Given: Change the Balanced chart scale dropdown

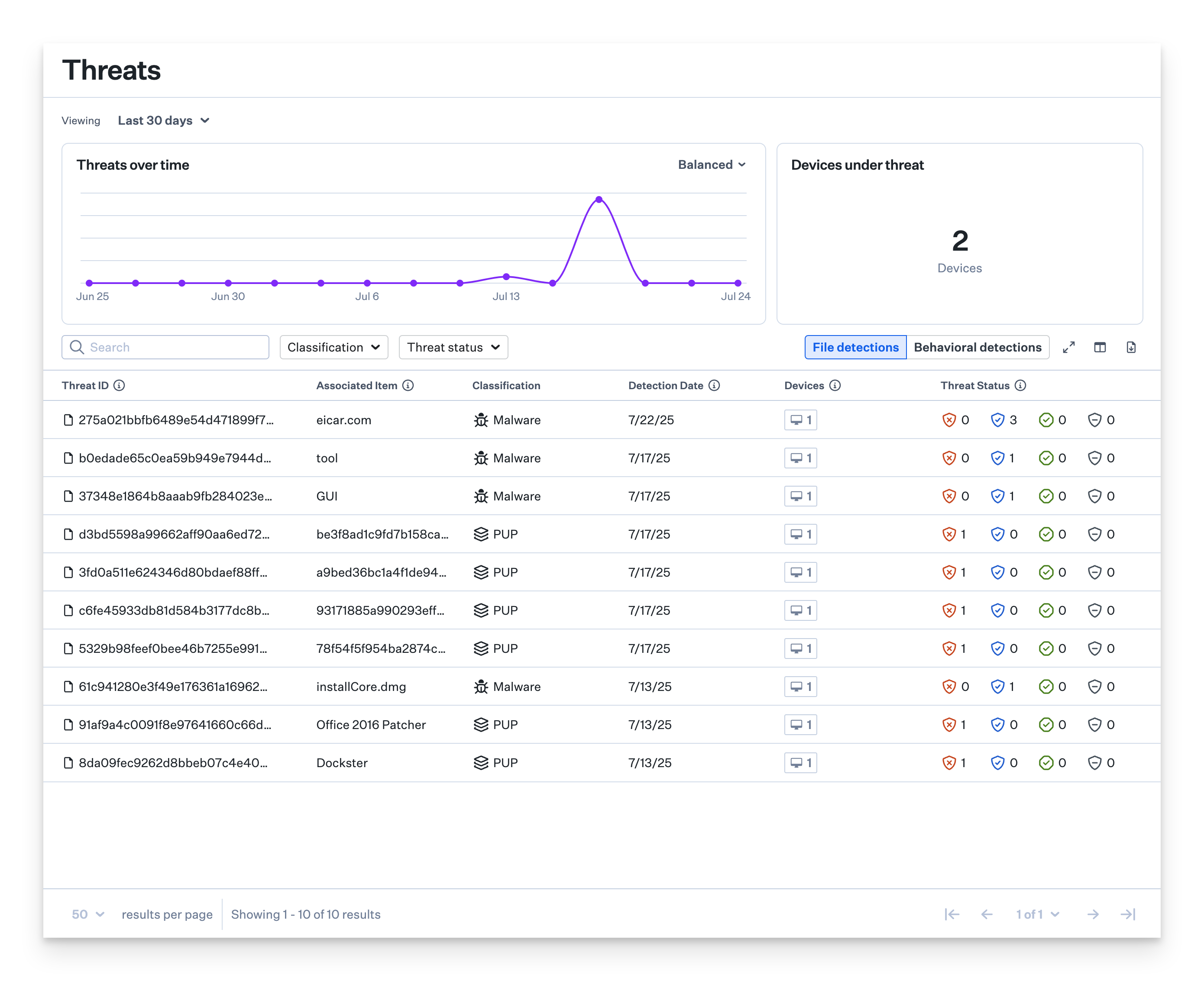Looking at the screenshot, I should (x=712, y=165).
